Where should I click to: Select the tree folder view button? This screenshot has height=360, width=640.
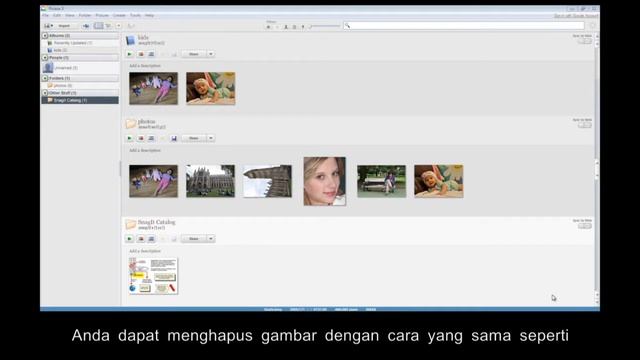point(108,26)
